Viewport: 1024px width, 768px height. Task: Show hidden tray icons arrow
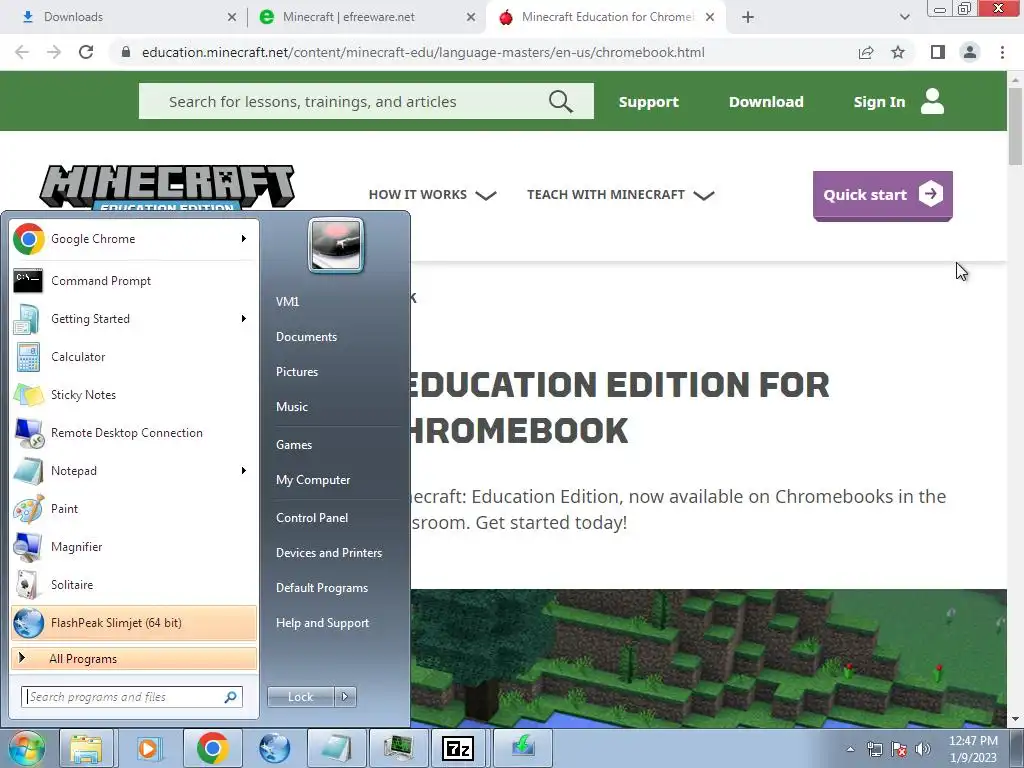[850, 749]
